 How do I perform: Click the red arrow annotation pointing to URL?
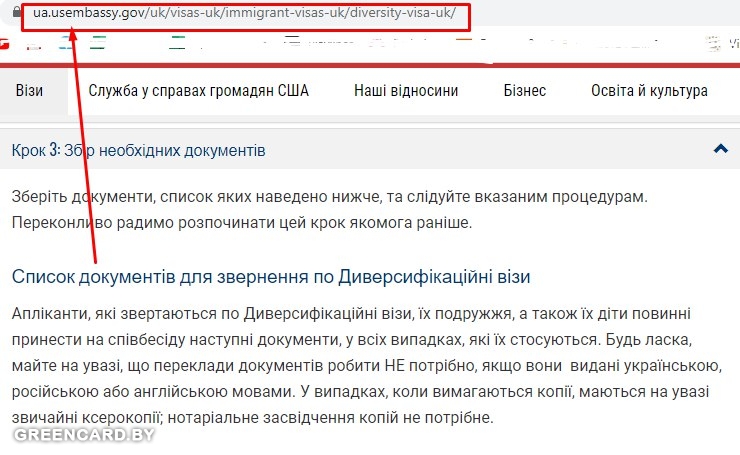[87, 150]
